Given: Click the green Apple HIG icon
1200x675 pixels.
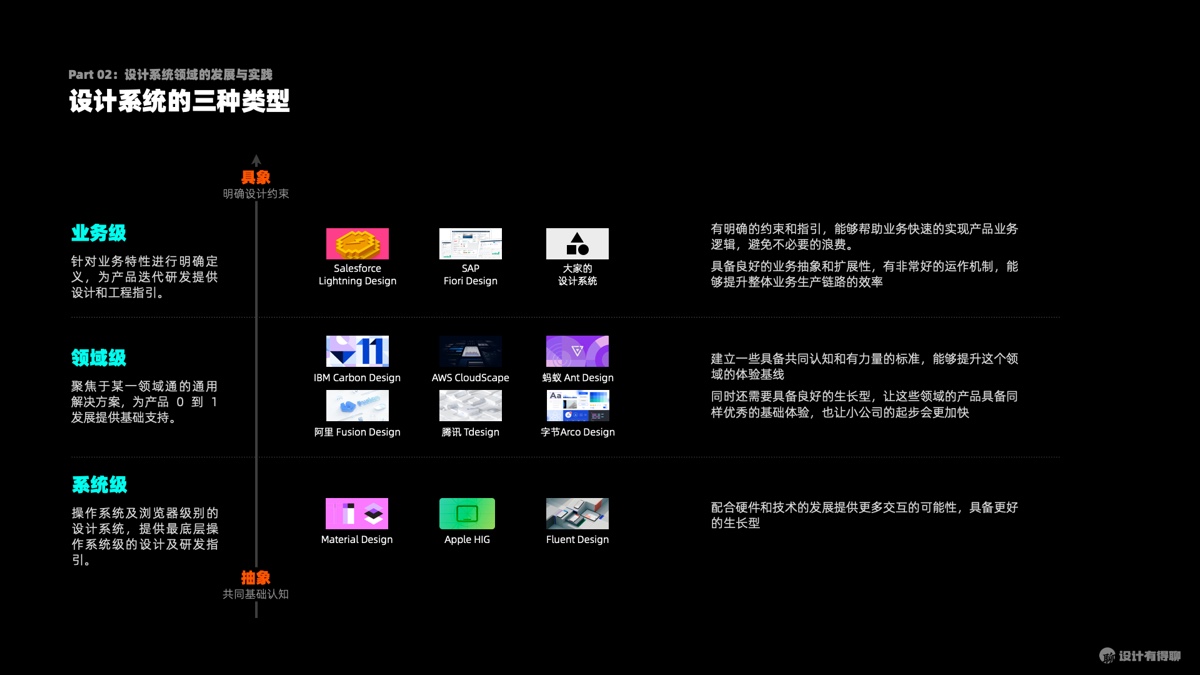Looking at the screenshot, I should 467,514.
